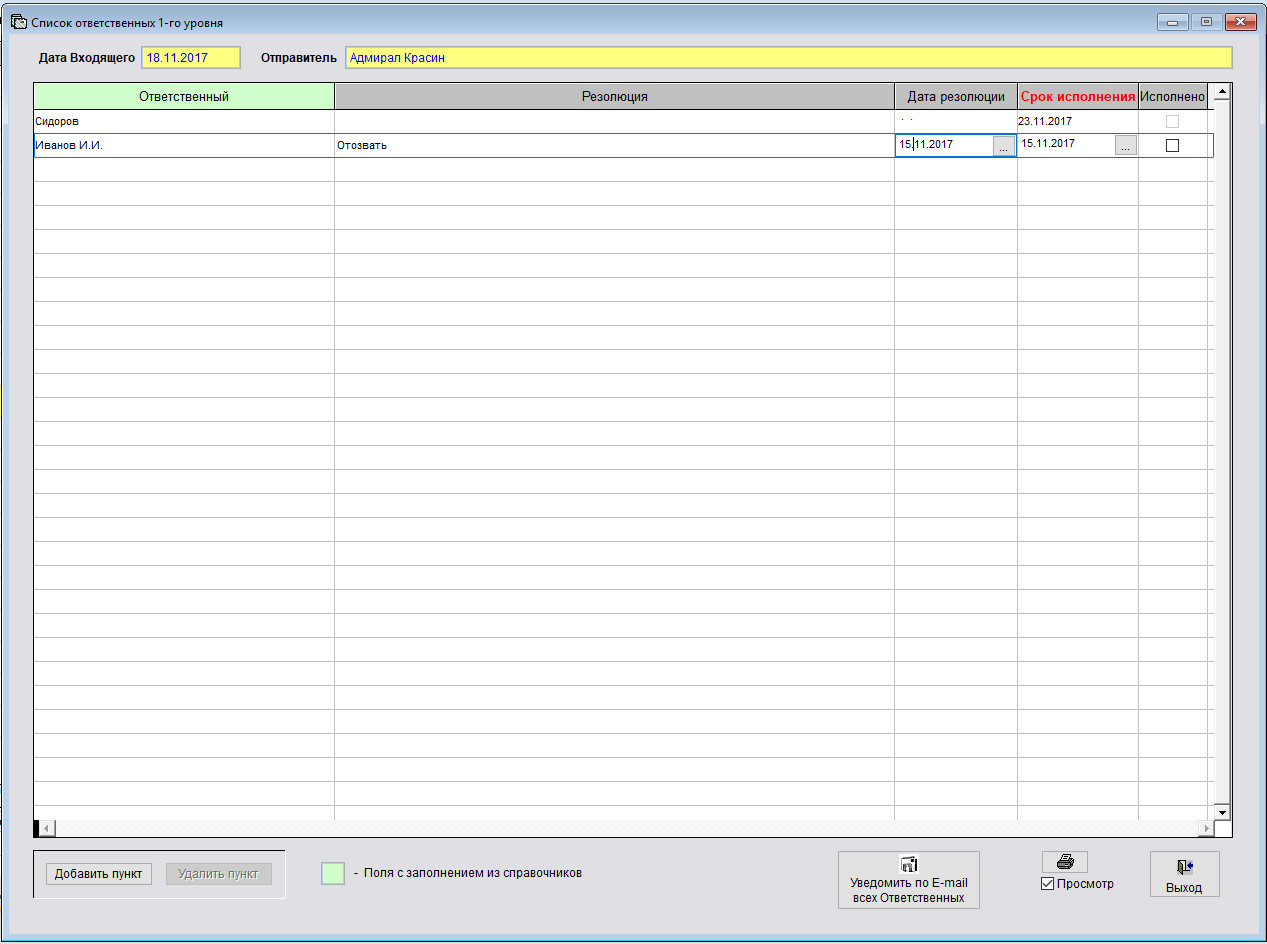Check Исполнено for Сидоров row
1267x944 pixels.
tap(1173, 121)
